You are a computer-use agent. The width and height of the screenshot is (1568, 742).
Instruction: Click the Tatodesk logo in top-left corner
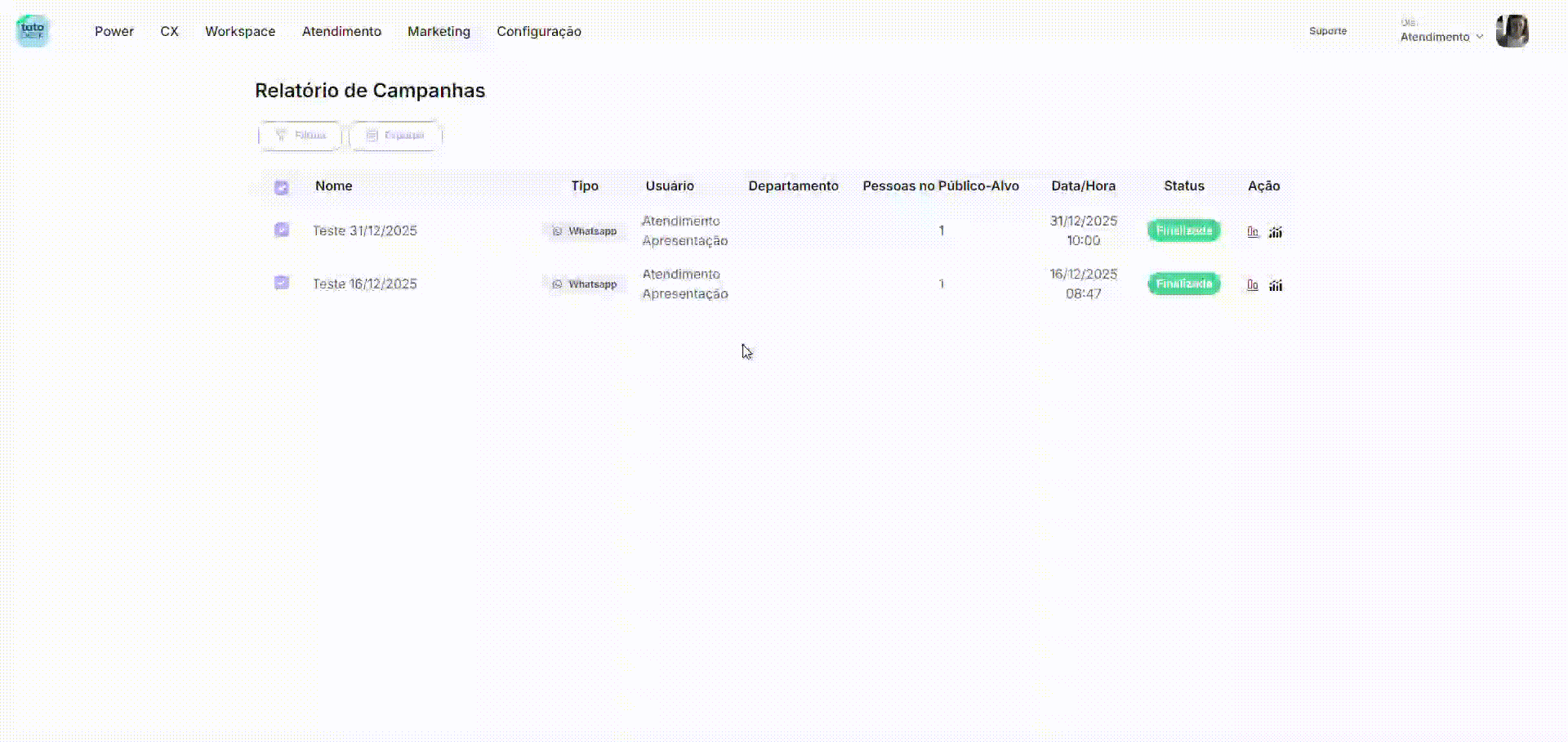click(33, 31)
